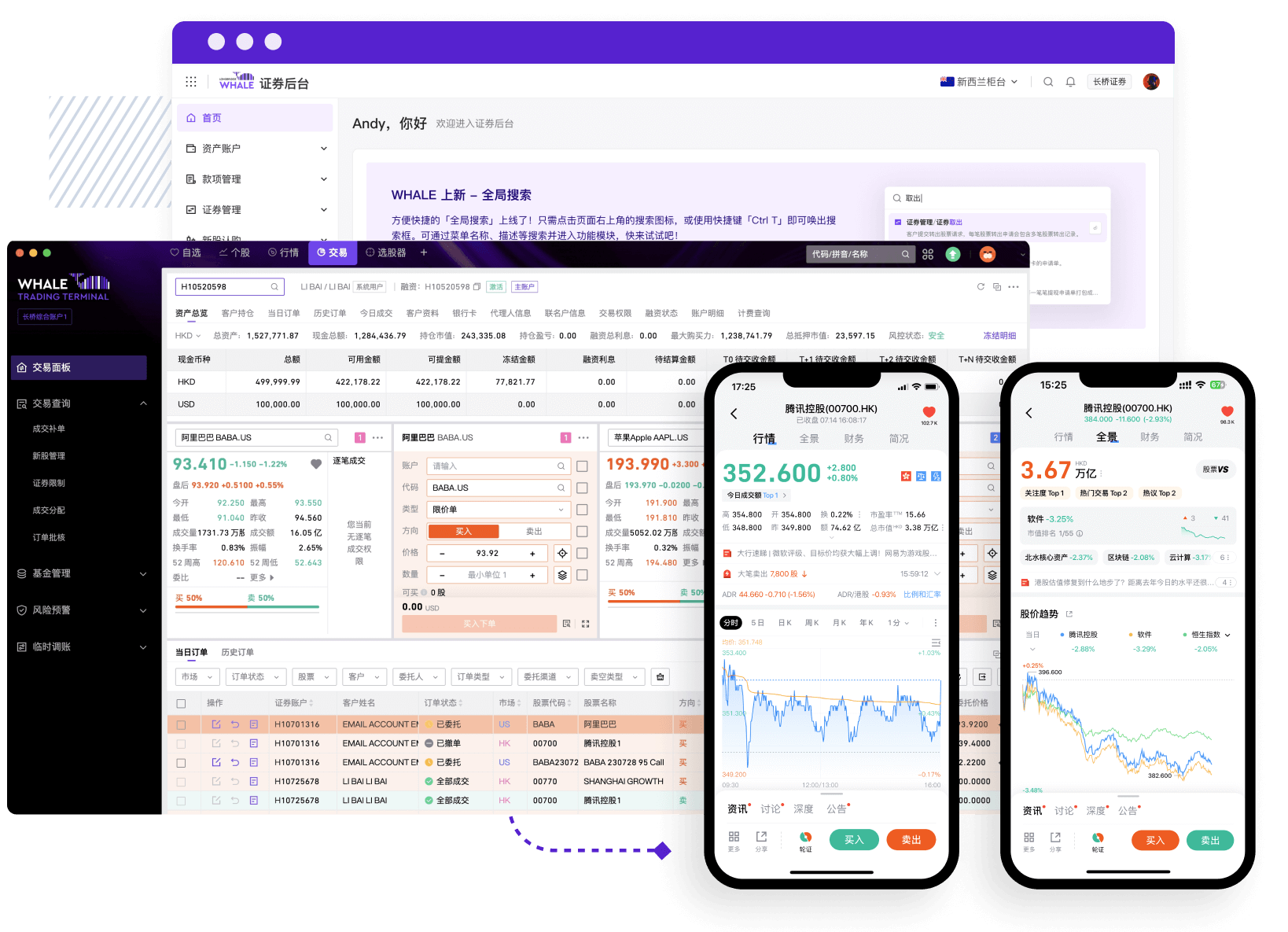Go back using arrow on left phone screen
1288x932 pixels.
[734, 414]
